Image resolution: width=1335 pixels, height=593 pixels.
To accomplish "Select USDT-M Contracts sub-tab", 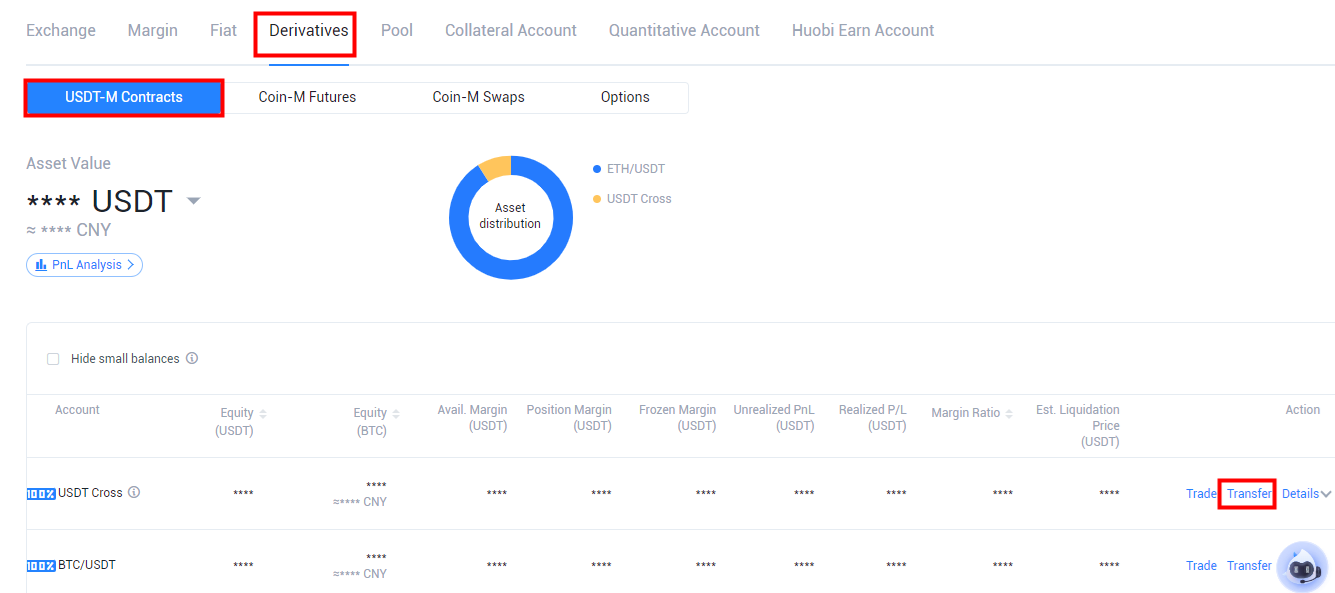I will (124, 97).
